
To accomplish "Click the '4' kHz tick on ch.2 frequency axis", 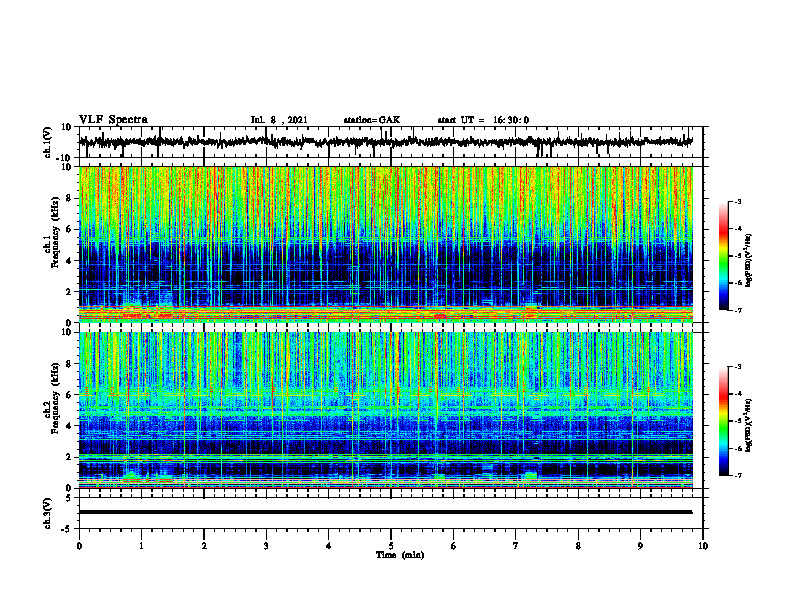I will (x=69, y=426).
